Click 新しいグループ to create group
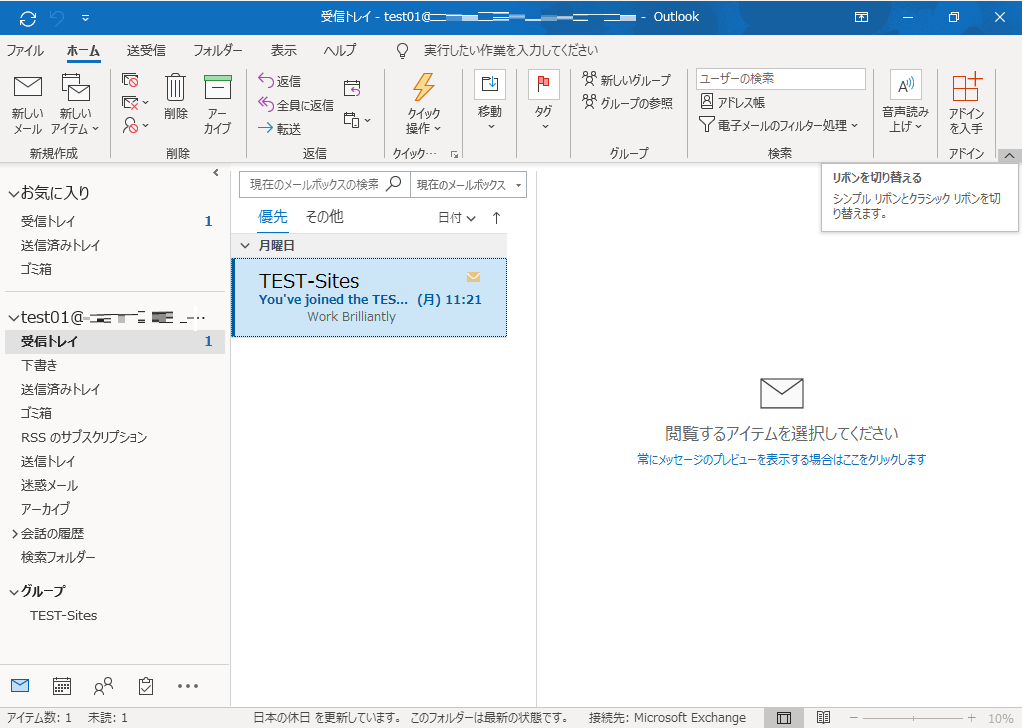1022x728 pixels. (x=626, y=80)
